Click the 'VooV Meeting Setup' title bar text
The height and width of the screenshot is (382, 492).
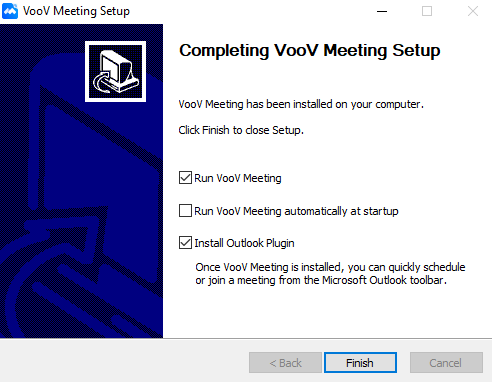pyautogui.click(x=76, y=11)
